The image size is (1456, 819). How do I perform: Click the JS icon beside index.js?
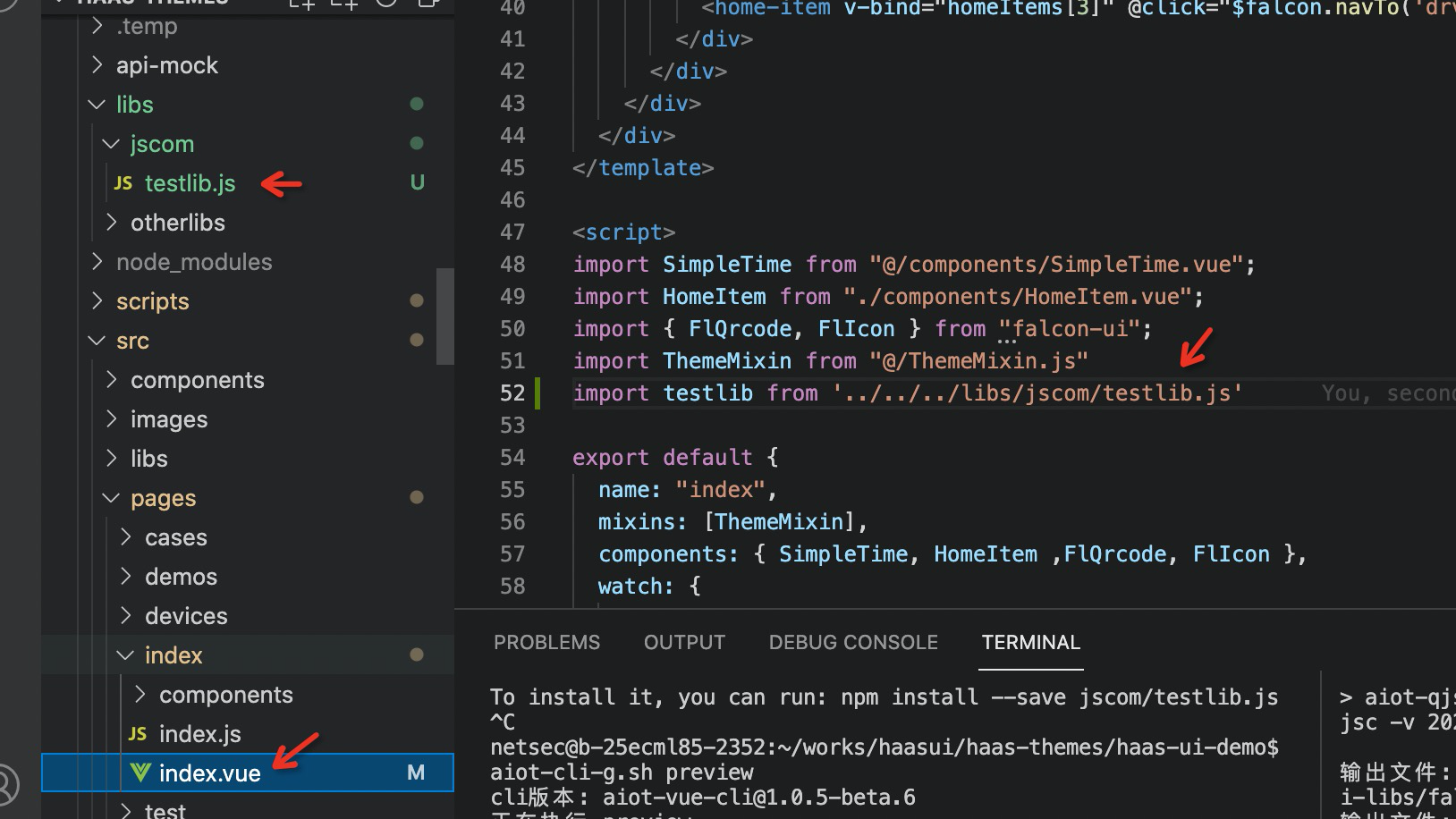click(x=138, y=734)
